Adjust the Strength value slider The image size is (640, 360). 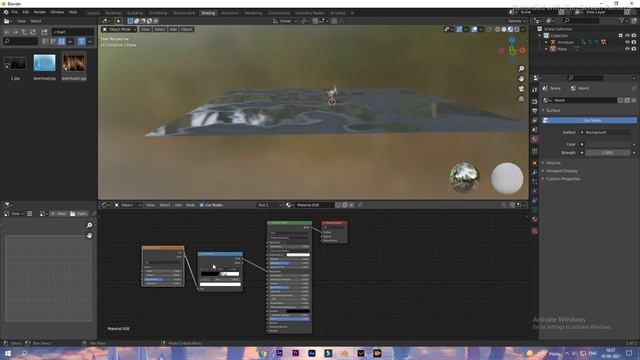pyautogui.click(x=607, y=153)
